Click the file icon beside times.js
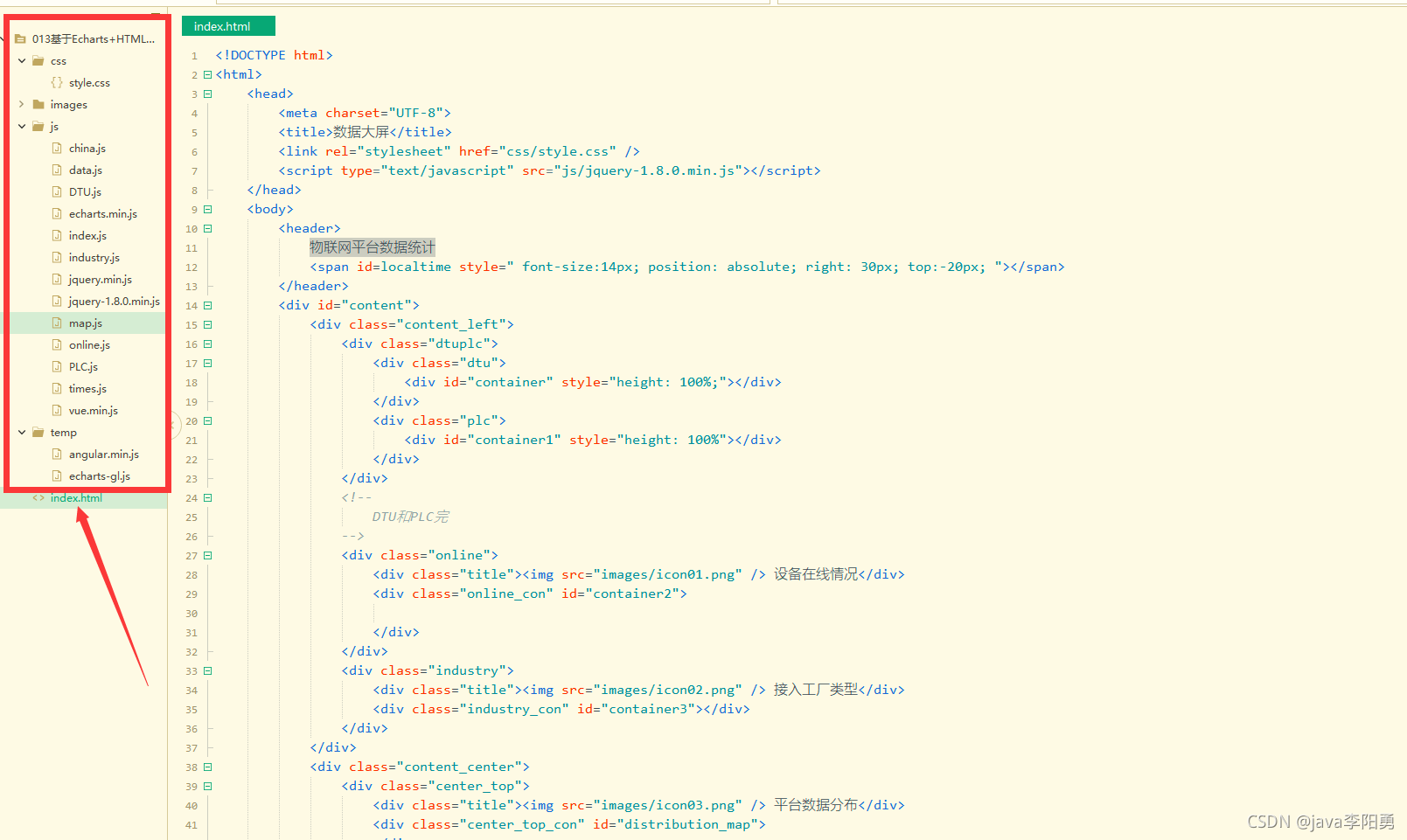 pyautogui.click(x=57, y=389)
